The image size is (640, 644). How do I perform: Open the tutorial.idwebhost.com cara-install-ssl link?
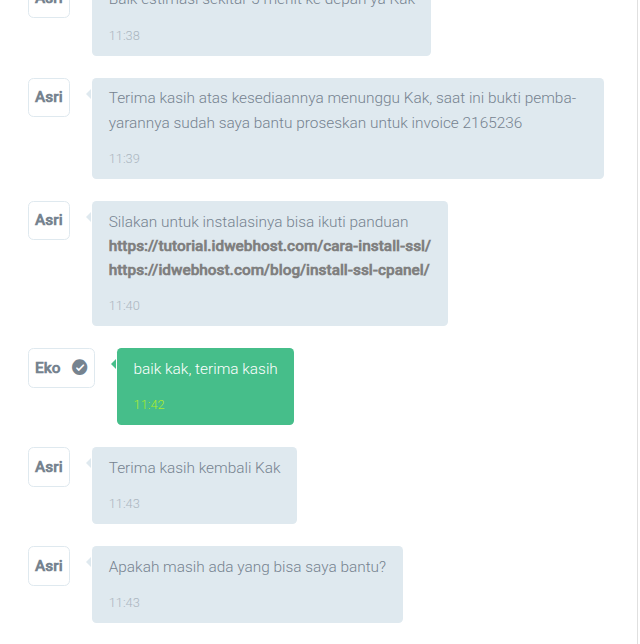[269, 246]
